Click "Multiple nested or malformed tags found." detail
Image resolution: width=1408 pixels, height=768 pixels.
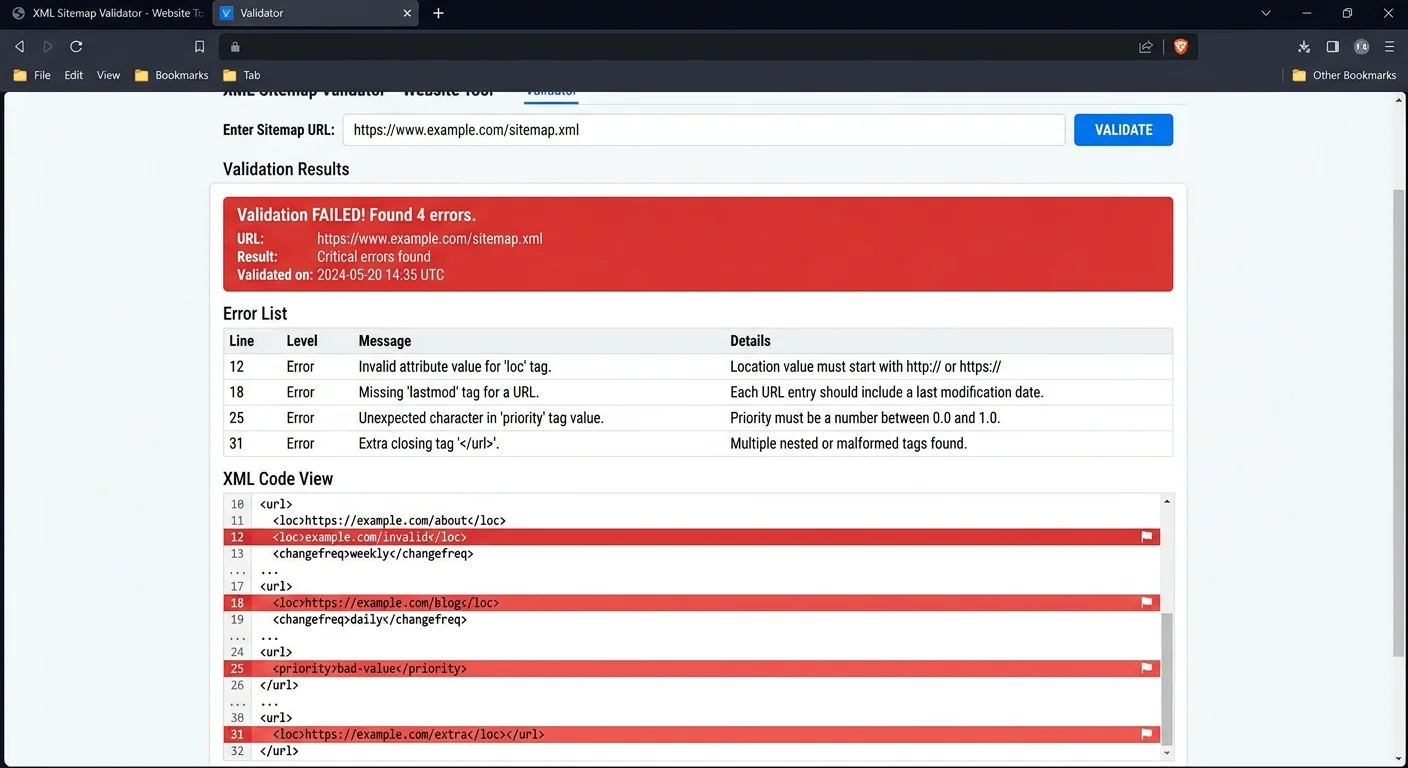[848, 443]
